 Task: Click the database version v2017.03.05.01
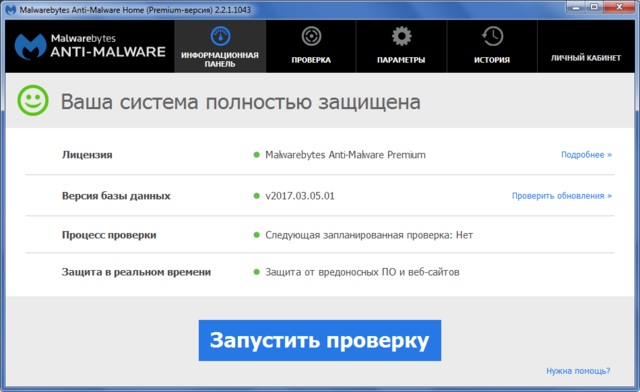tap(300, 196)
